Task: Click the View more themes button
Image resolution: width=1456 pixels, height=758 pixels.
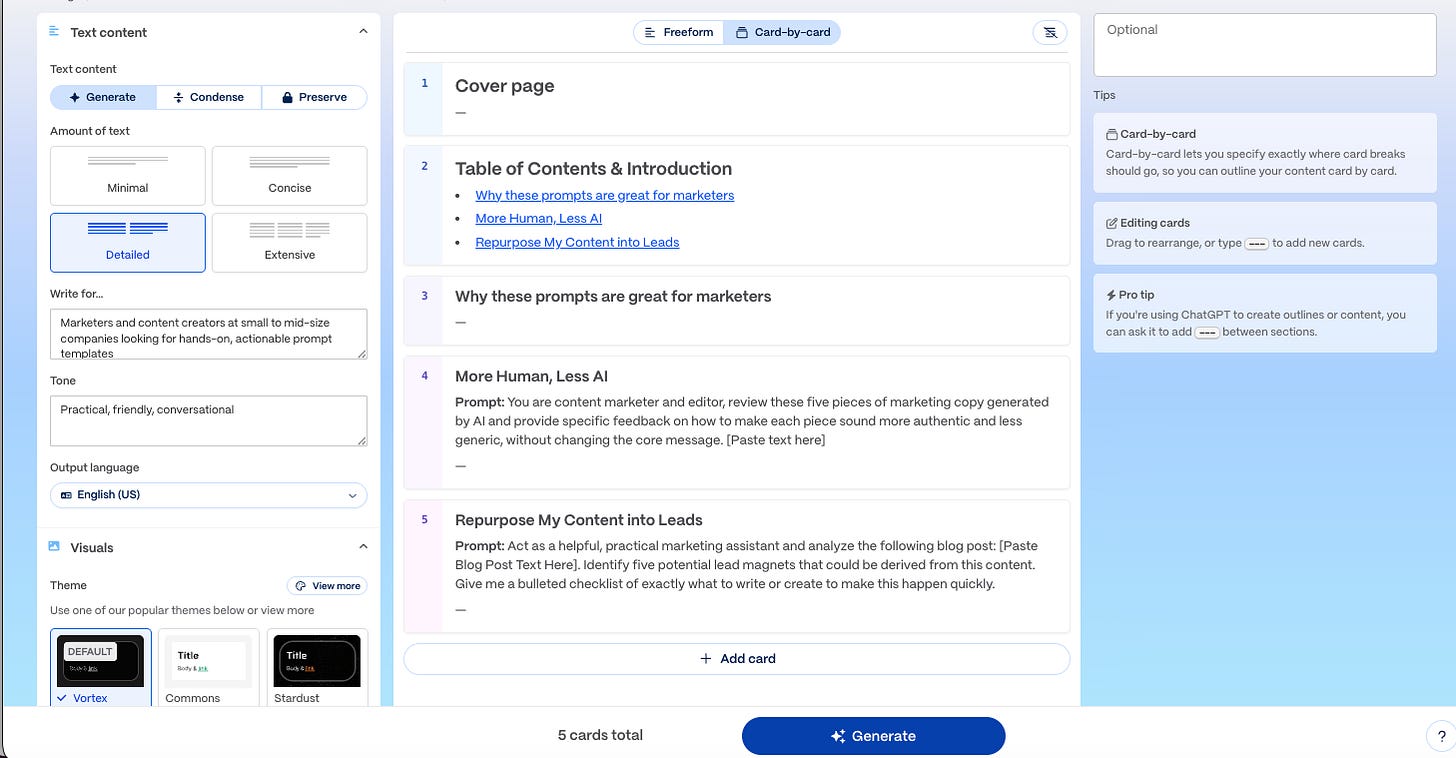Action: (x=327, y=586)
